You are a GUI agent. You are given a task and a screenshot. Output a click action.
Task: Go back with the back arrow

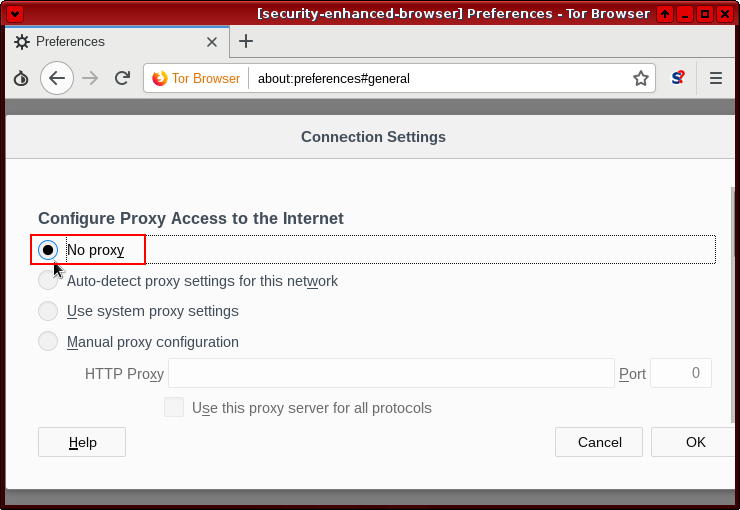point(57,78)
